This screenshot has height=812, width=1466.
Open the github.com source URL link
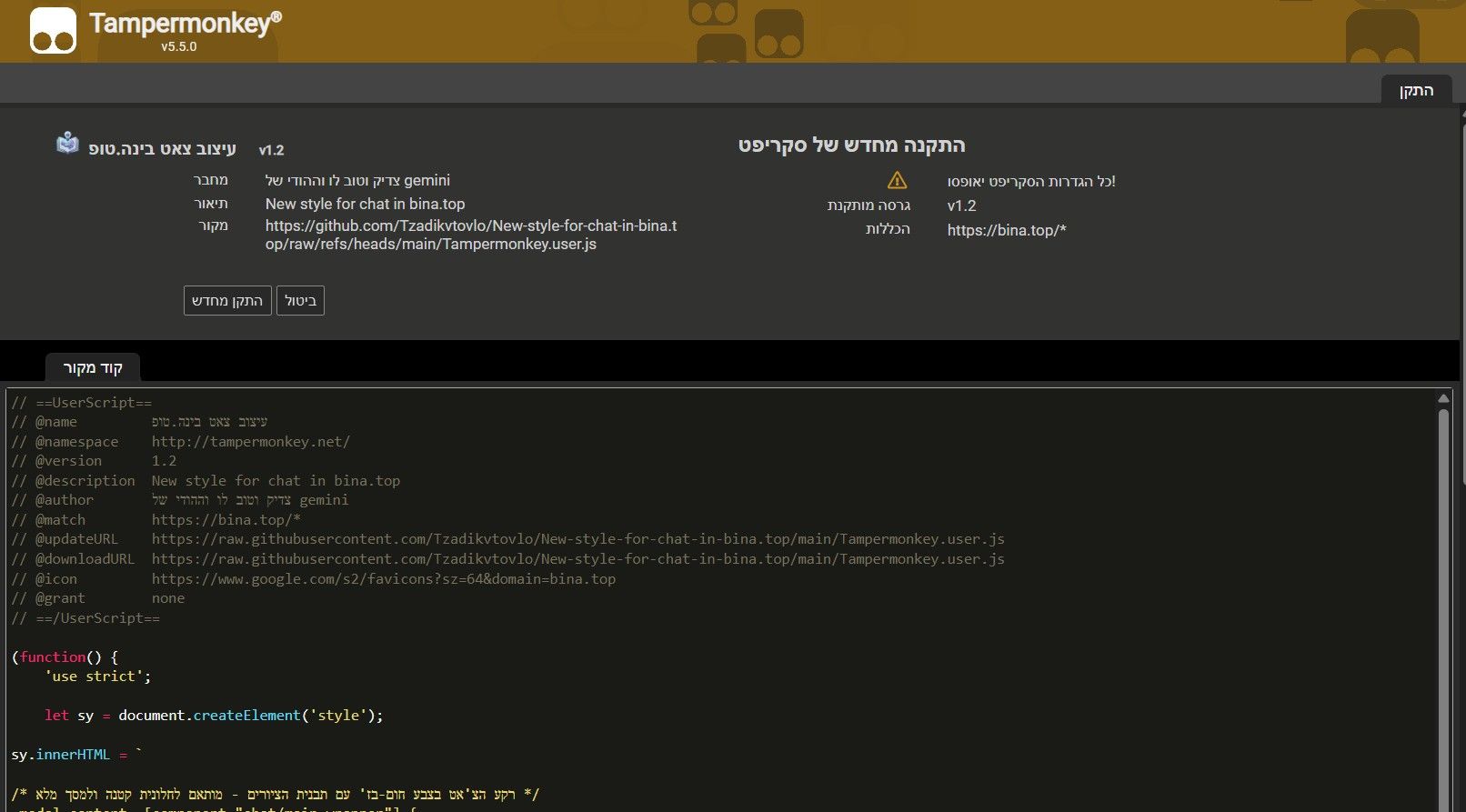tap(471, 235)
